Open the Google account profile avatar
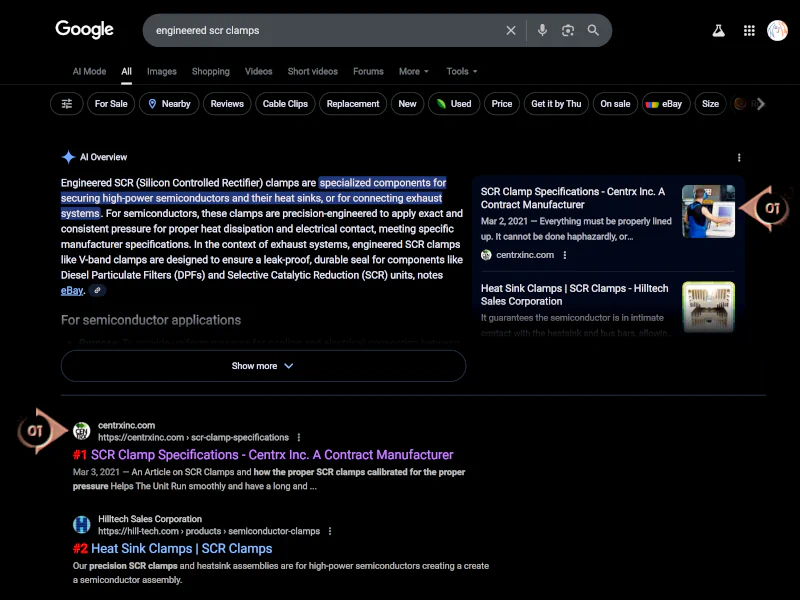800x600 pixels. [x=777, y=31]
